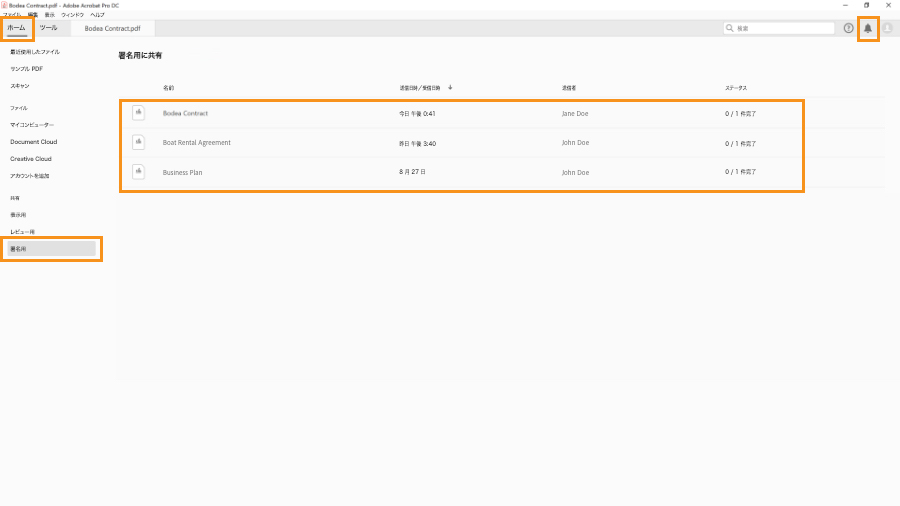Open the Business Plan row name

point(183,172)
